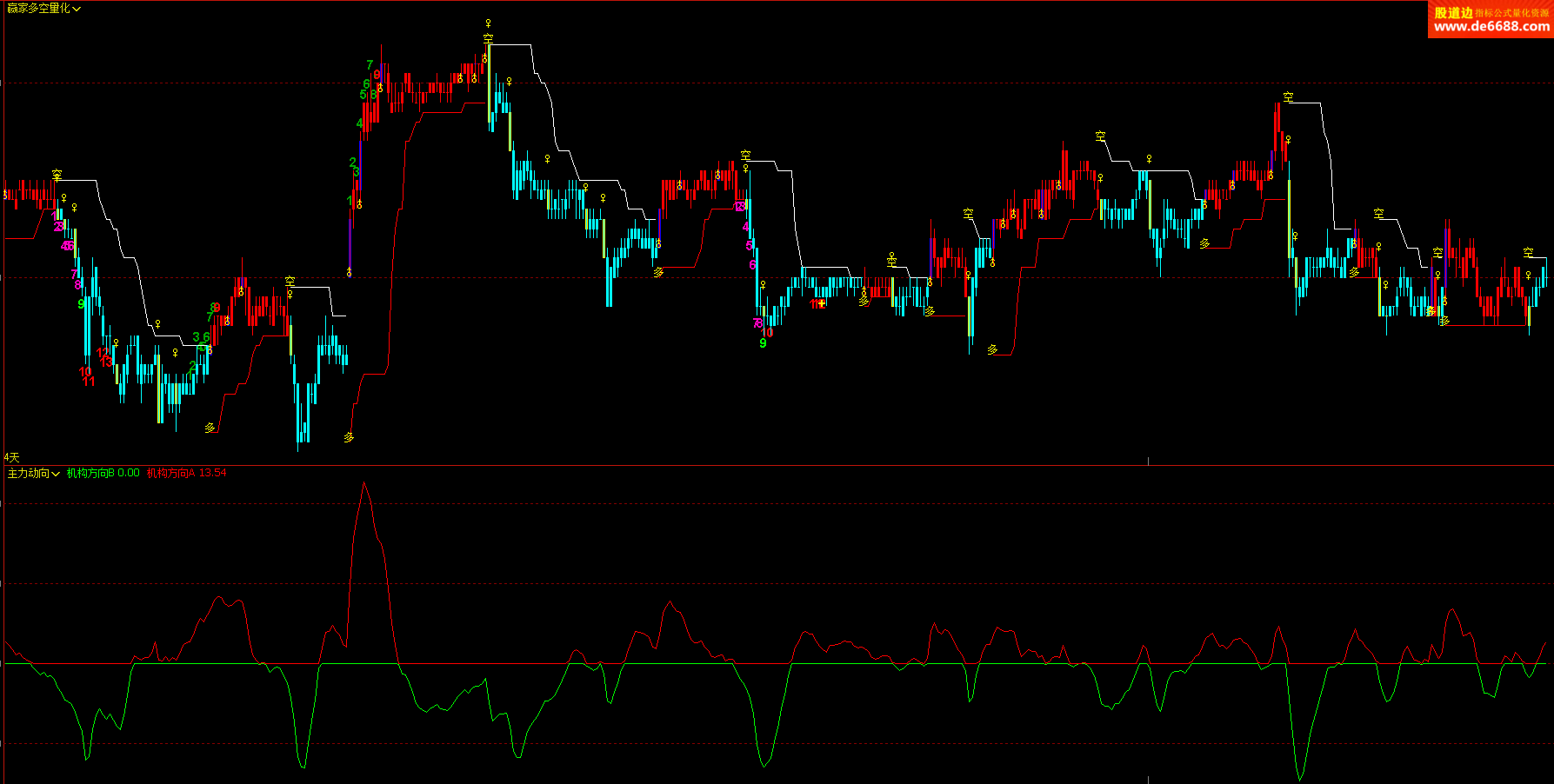
Task: Click the green 4 count marker on the rally
Action: 359,123
